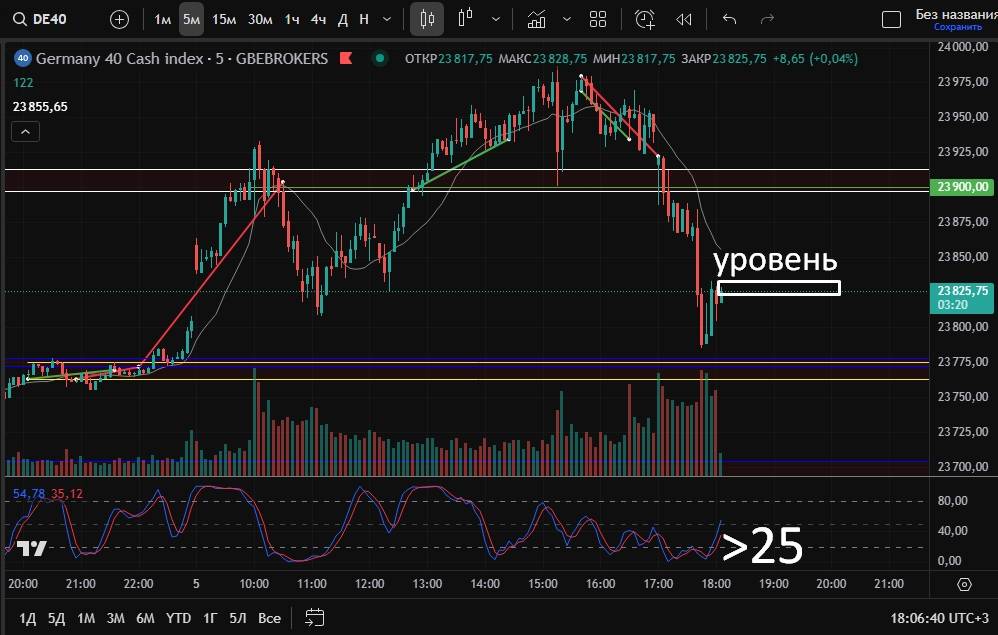The height and width of the screenshot is (635, 998).
Task: Select the YTD date range
Action: [x=178, y=617]
